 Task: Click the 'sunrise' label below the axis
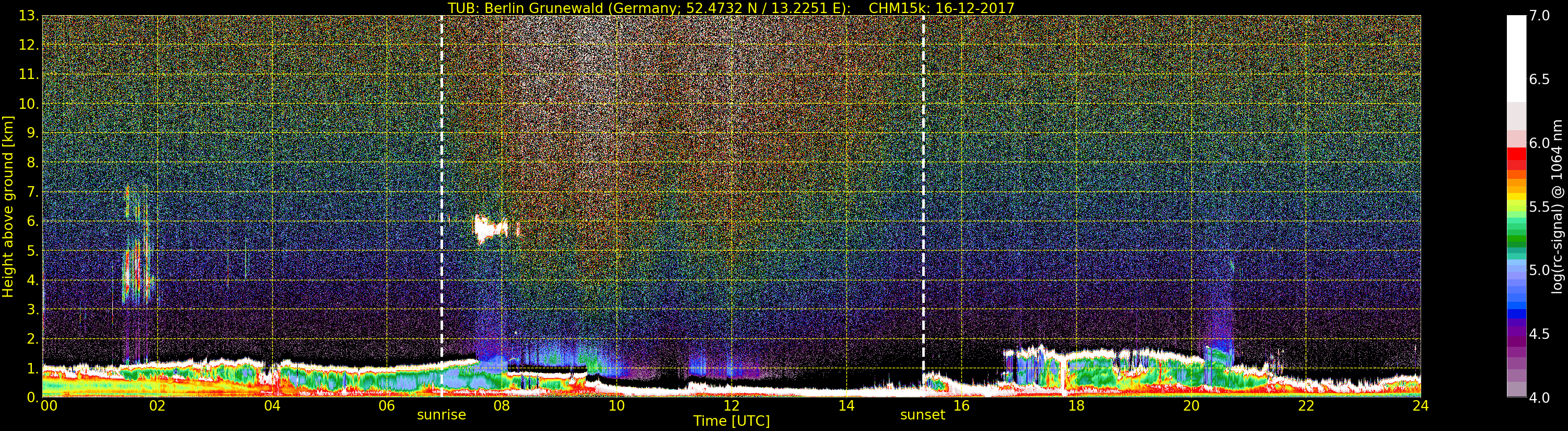coord(442,415)
